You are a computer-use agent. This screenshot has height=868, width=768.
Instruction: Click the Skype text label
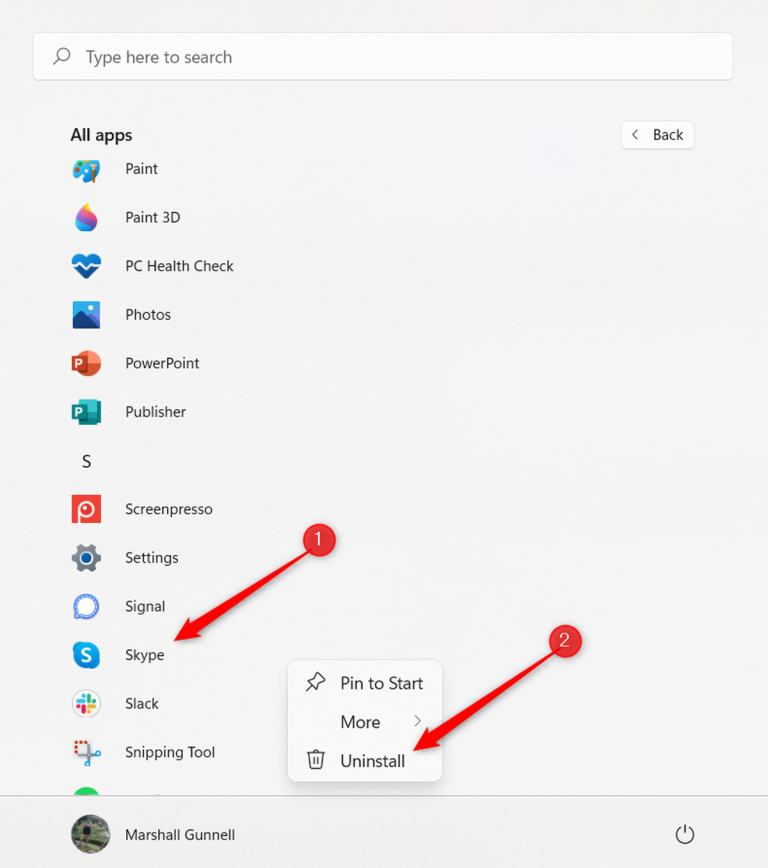[145, 655]
